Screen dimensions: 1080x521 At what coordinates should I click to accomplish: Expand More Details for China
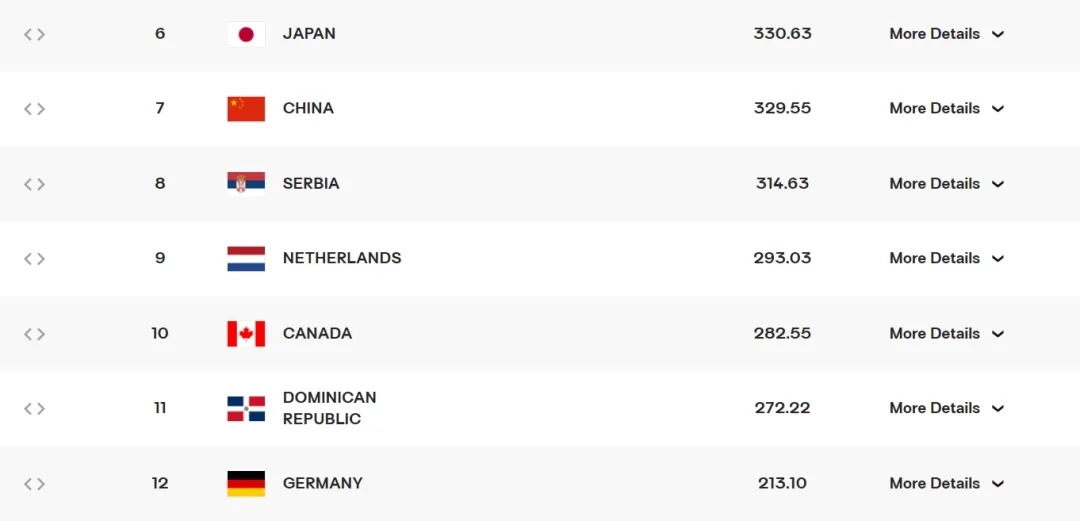946,109
